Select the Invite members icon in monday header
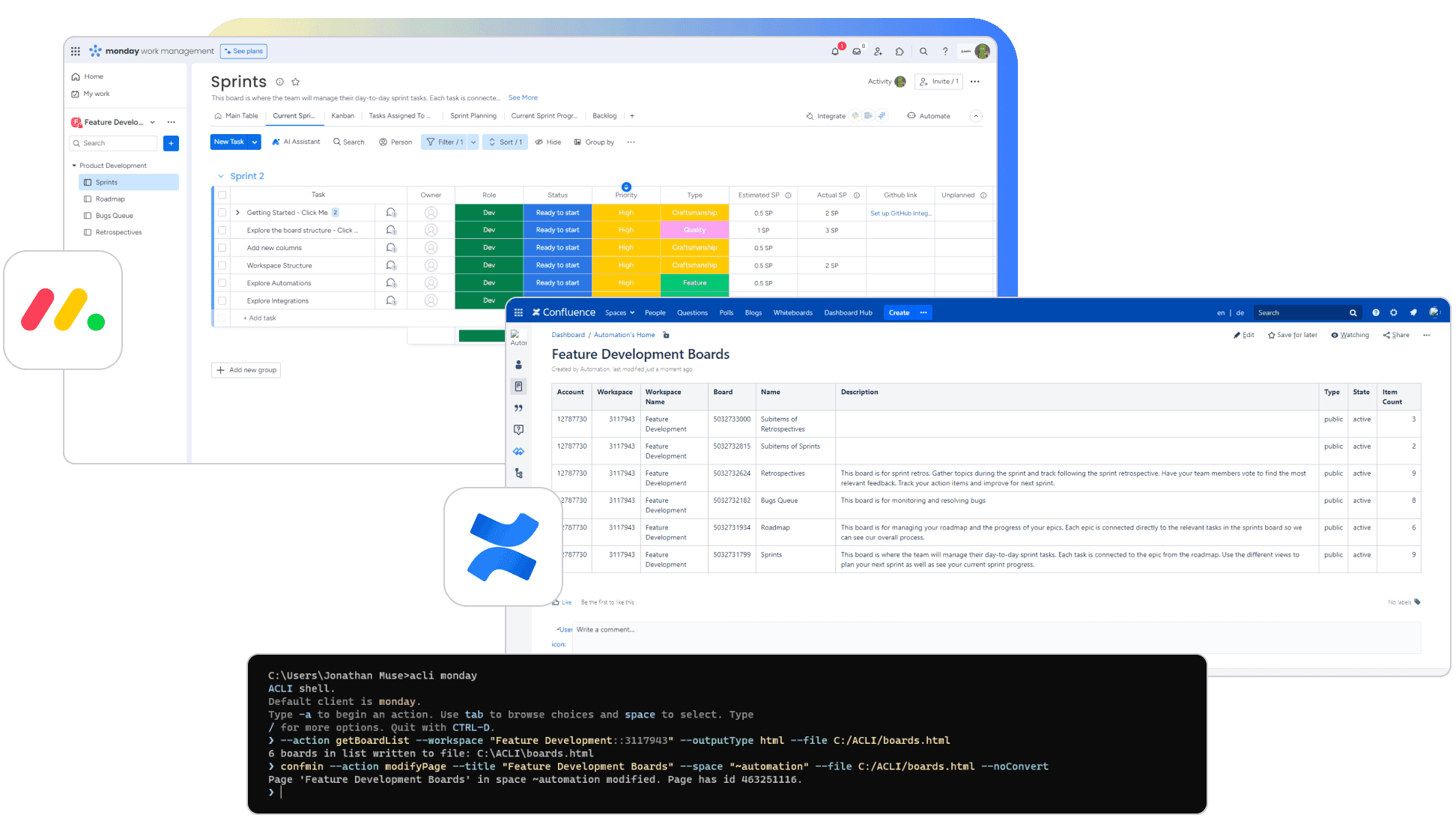This screenshot has width=1456, height=821. 878,51
